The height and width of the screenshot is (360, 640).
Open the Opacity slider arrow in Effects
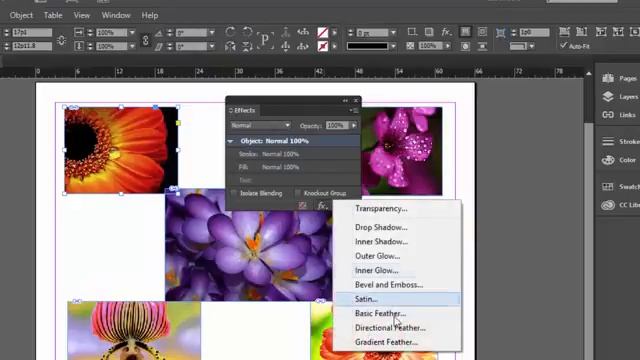point(354,126)
